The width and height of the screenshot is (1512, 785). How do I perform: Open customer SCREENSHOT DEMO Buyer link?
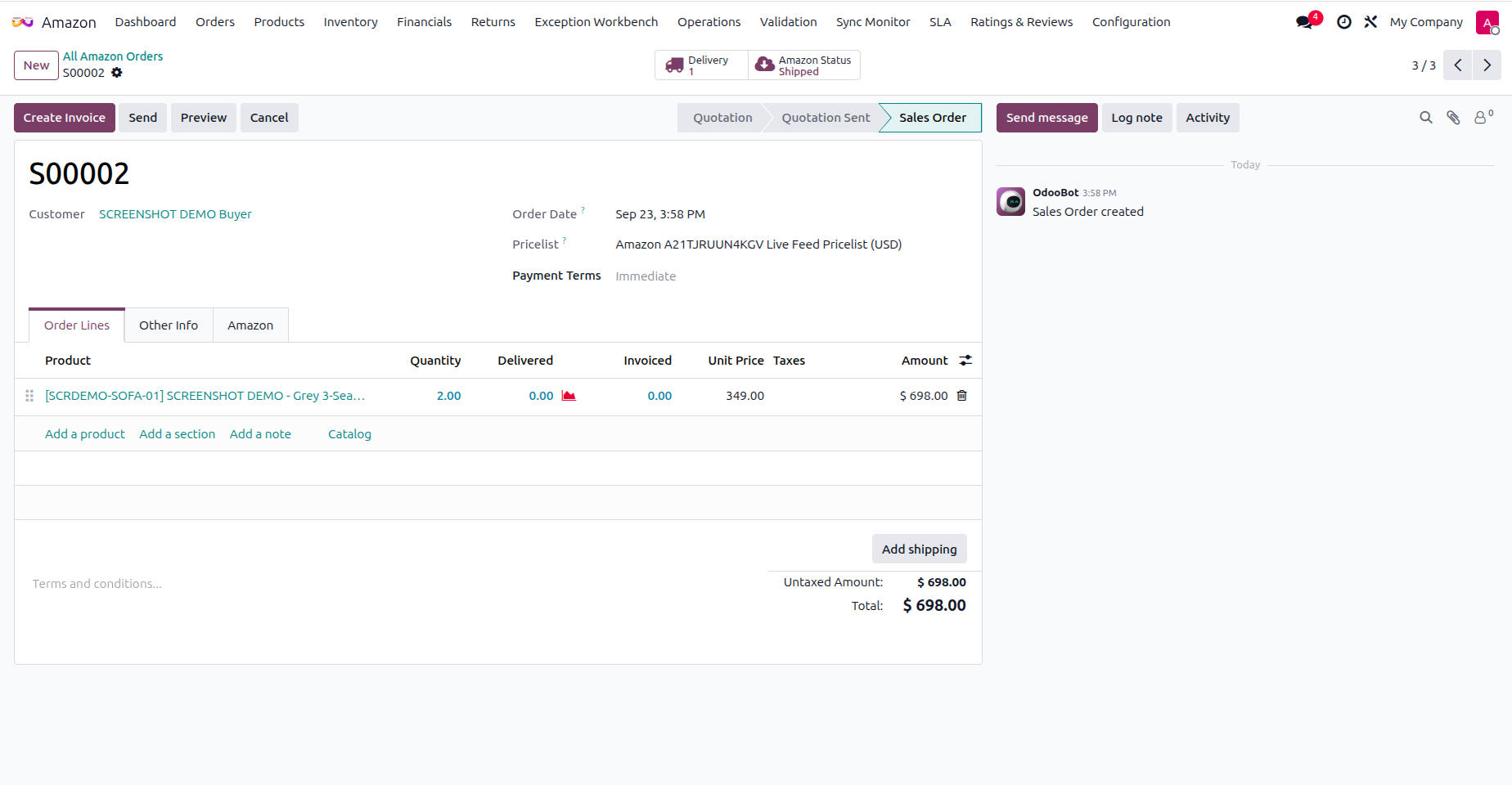point(175,214)
